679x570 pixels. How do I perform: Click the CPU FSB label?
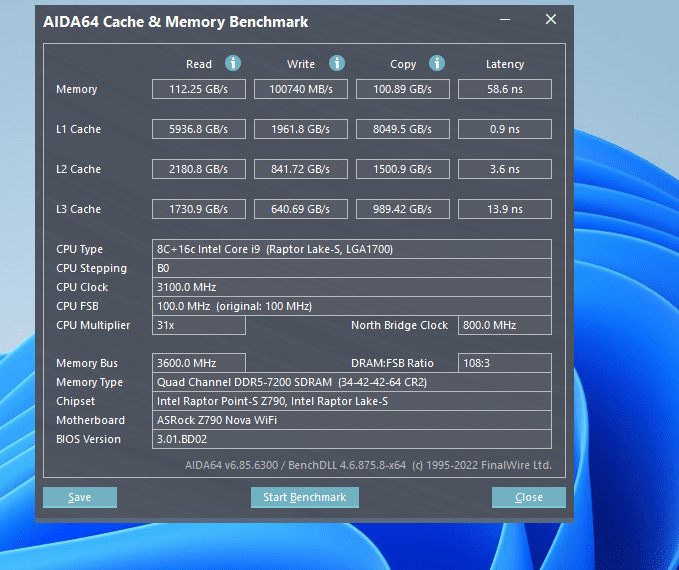coord(77,306)
